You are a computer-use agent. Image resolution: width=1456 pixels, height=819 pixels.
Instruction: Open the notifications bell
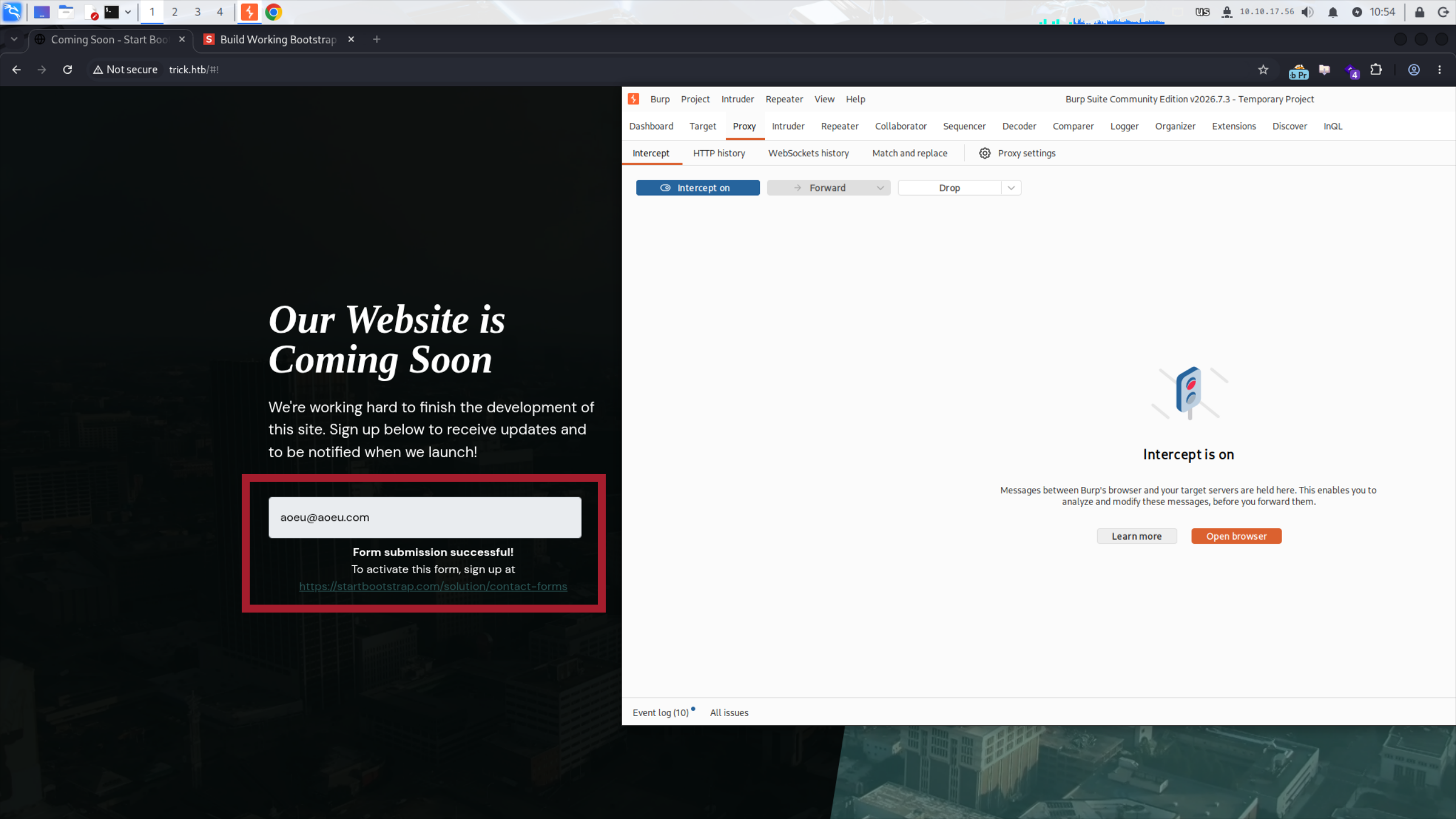pyautogui.click(x=1333, y=12)
